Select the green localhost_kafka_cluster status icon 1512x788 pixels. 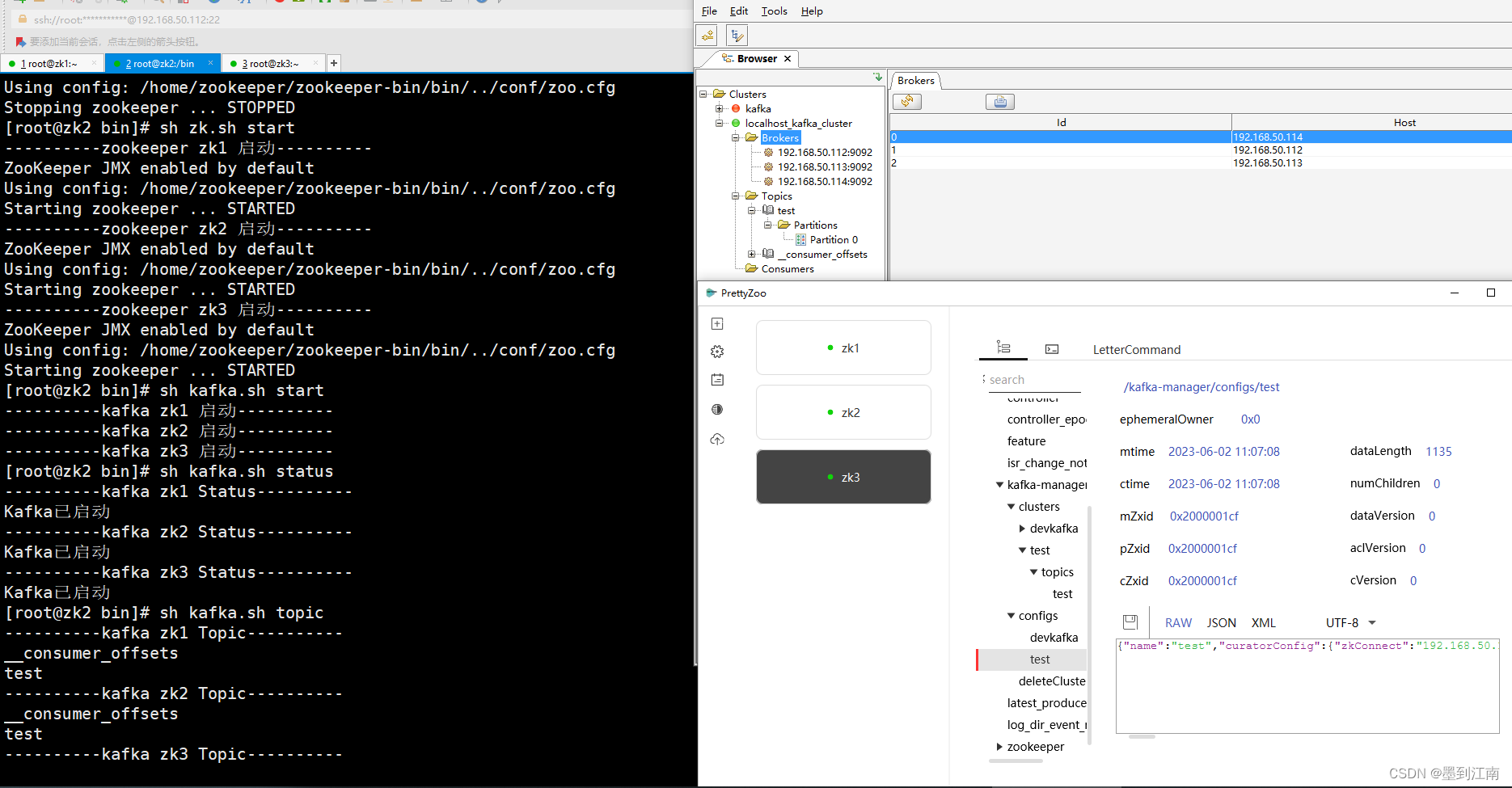pos(736,123)
